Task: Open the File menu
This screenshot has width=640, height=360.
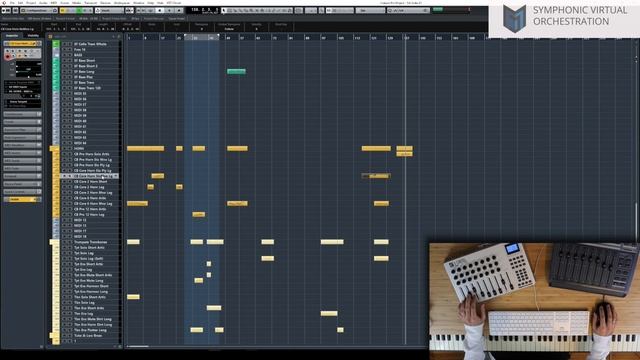Action: (12, 3)
